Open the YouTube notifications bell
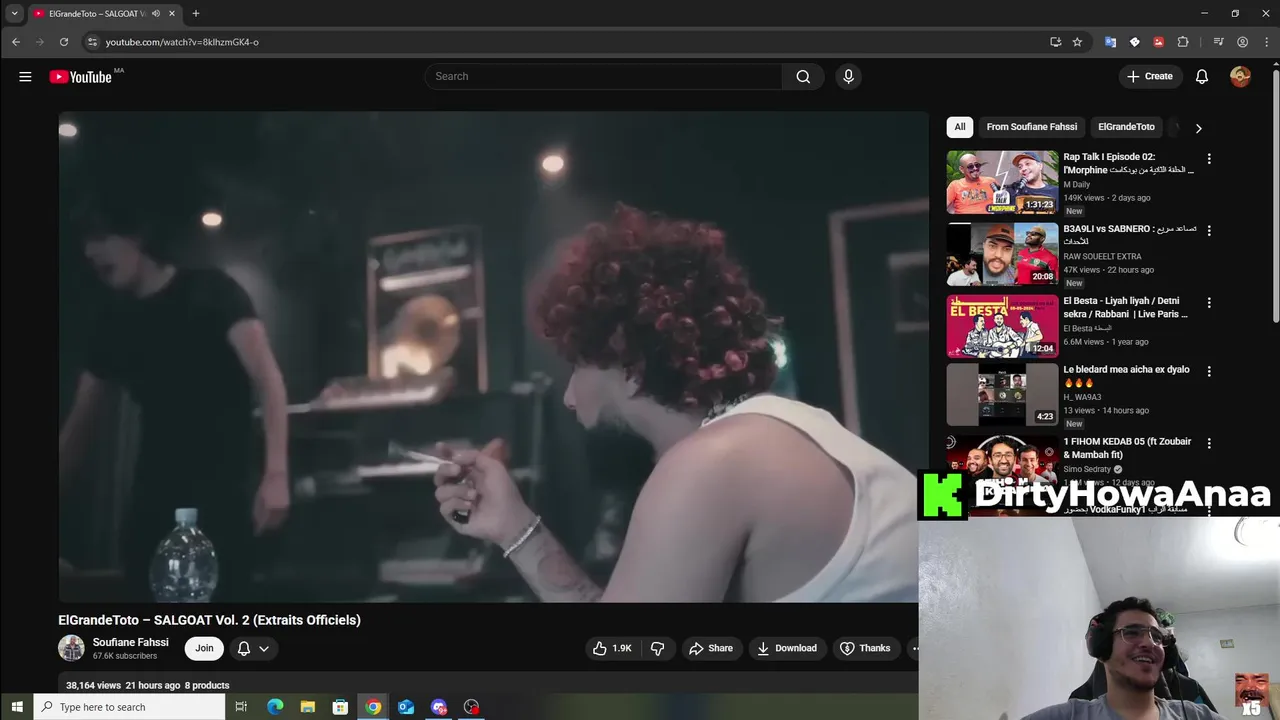 click(1202, 76)
